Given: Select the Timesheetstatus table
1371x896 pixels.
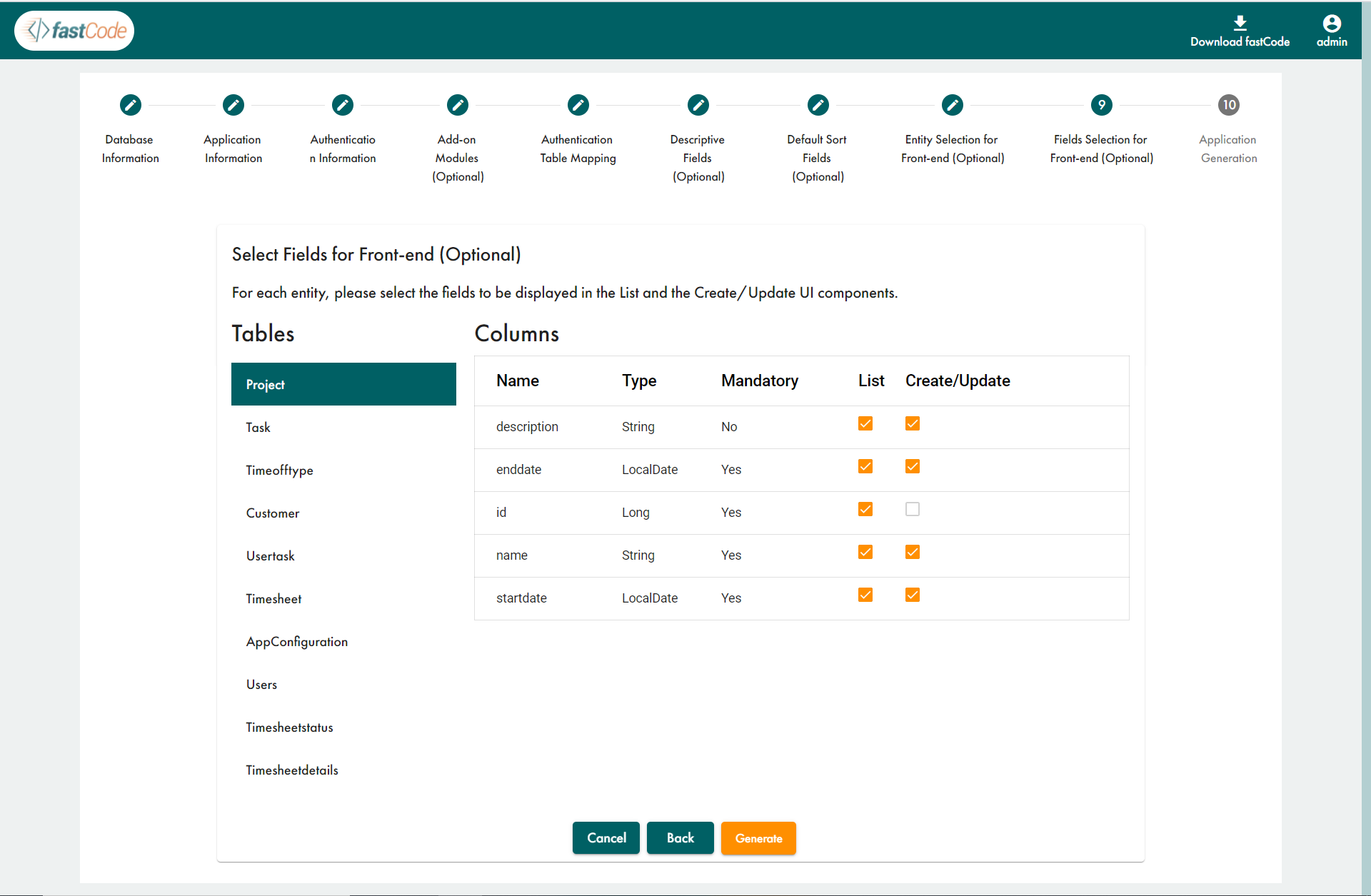Looking at the screenshot, I should pos(343,727).
